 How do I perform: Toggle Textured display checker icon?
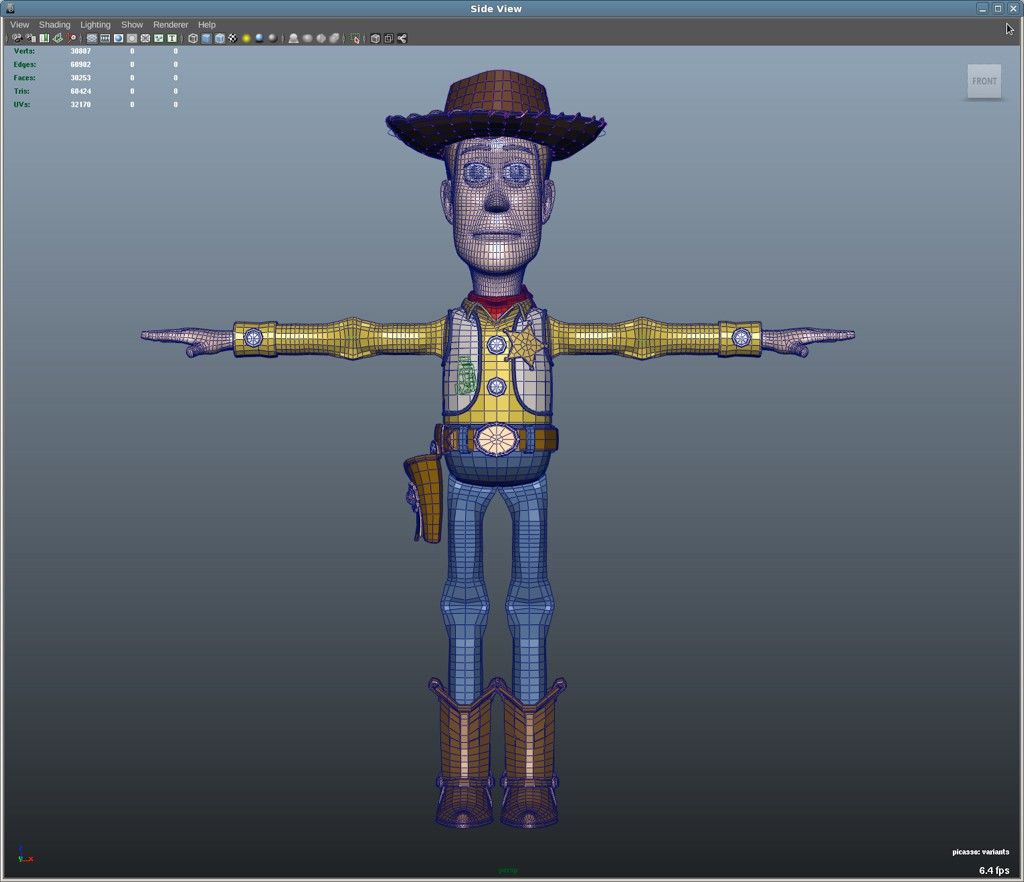pos(232,38)
